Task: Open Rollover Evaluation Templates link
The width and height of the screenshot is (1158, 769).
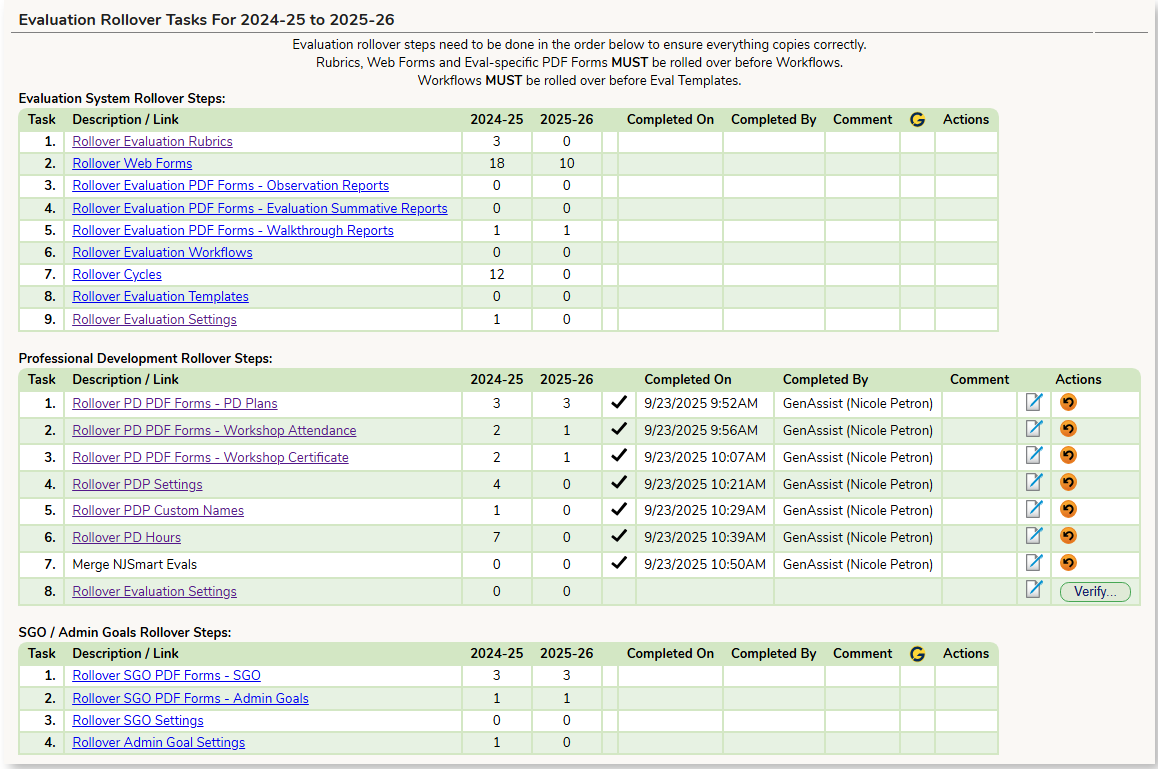Action: click(x=160, y=297)
